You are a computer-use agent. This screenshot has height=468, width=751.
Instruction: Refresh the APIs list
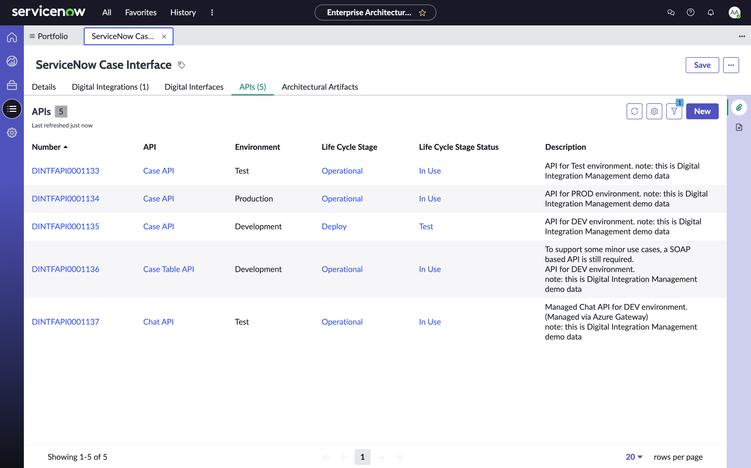tap(634, 111)
